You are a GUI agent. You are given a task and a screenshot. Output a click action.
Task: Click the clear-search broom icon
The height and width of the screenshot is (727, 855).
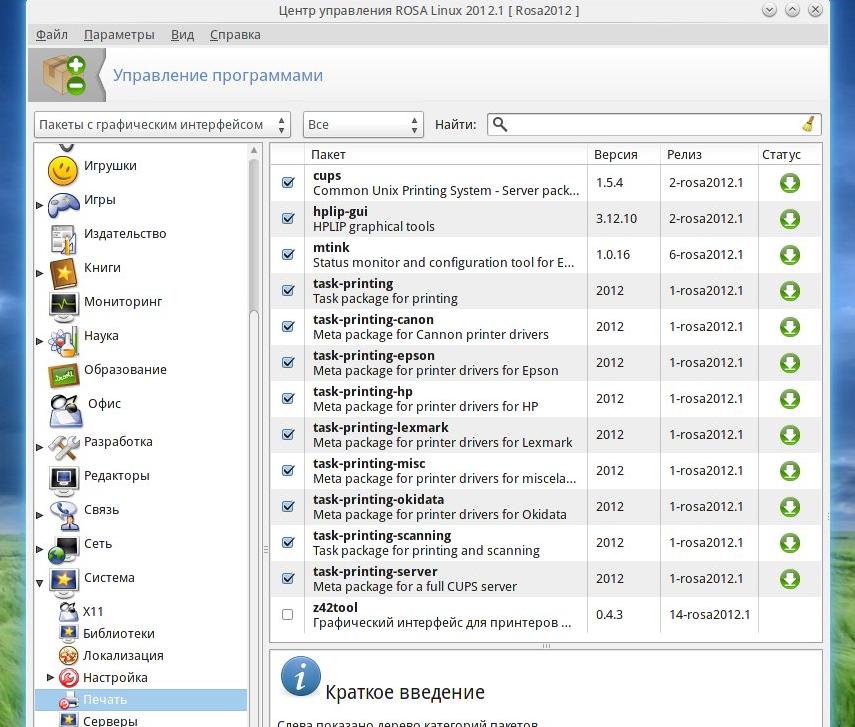point(809,124)
